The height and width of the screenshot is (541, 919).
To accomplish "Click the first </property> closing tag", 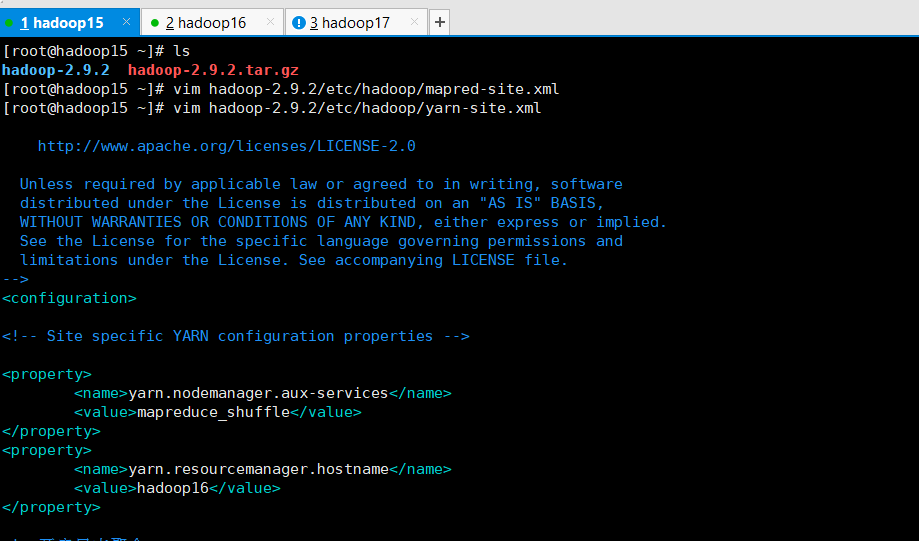I will click(51, 431).
